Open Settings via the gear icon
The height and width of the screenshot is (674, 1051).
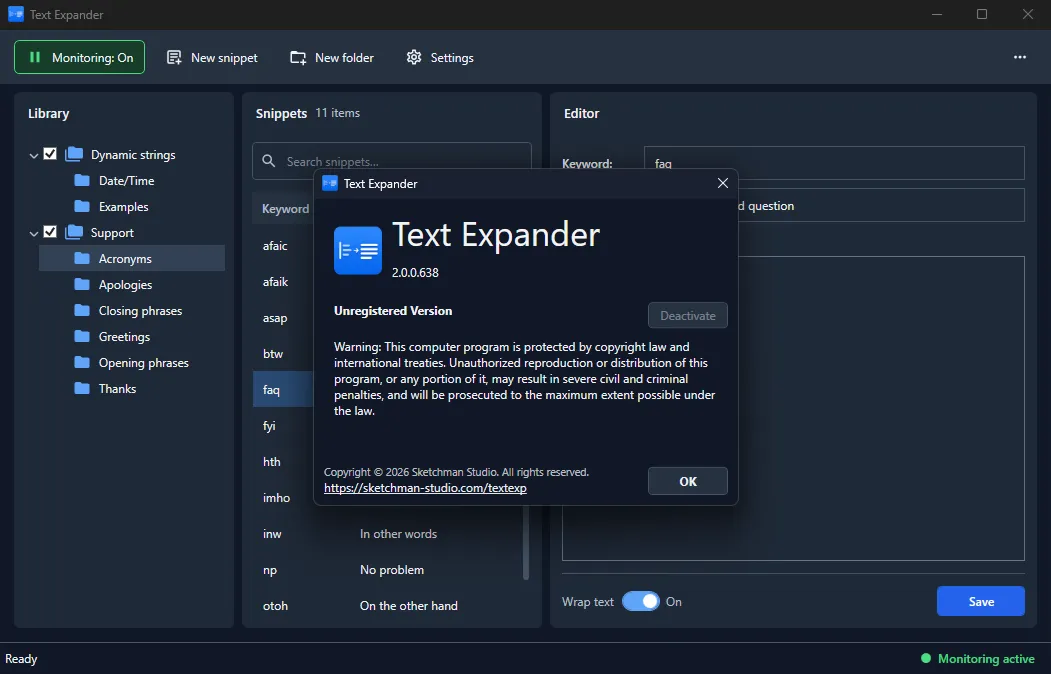[414, 58]
